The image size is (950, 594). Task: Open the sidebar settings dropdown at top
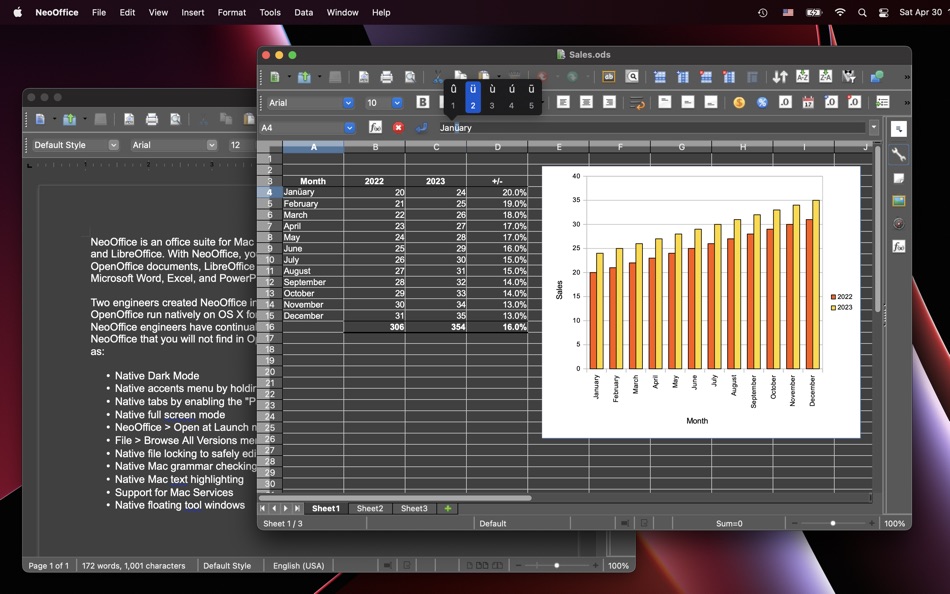tap(899, 128)
